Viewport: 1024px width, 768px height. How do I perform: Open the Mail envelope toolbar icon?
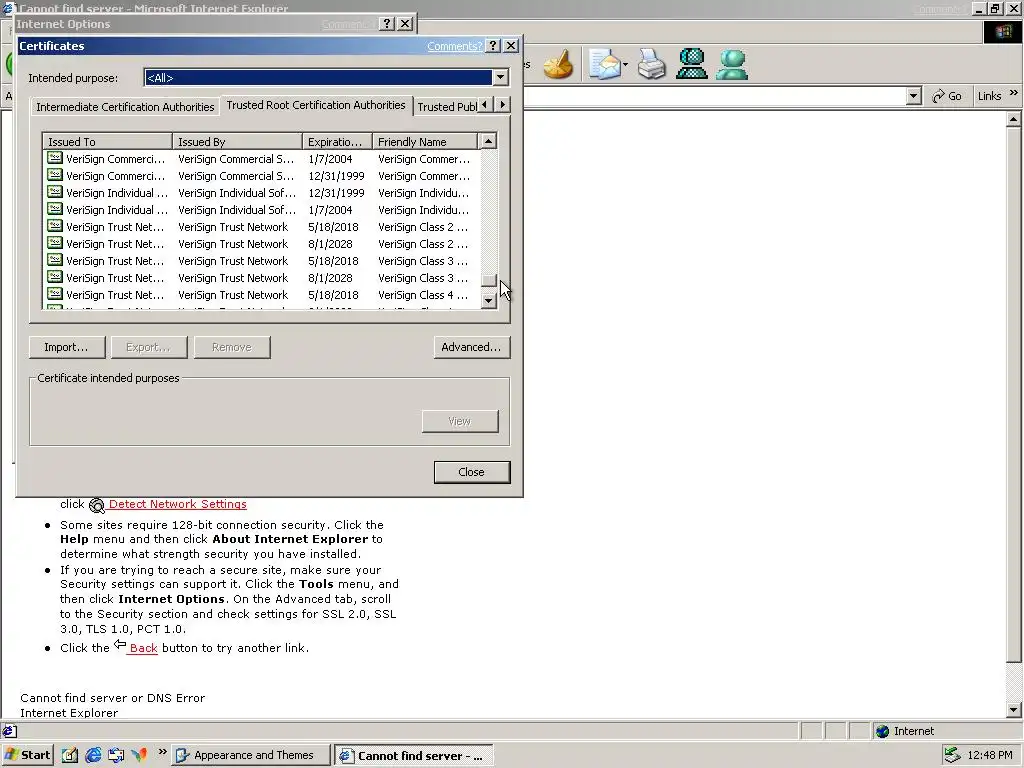pyautogui.click(x=604, y=65)
